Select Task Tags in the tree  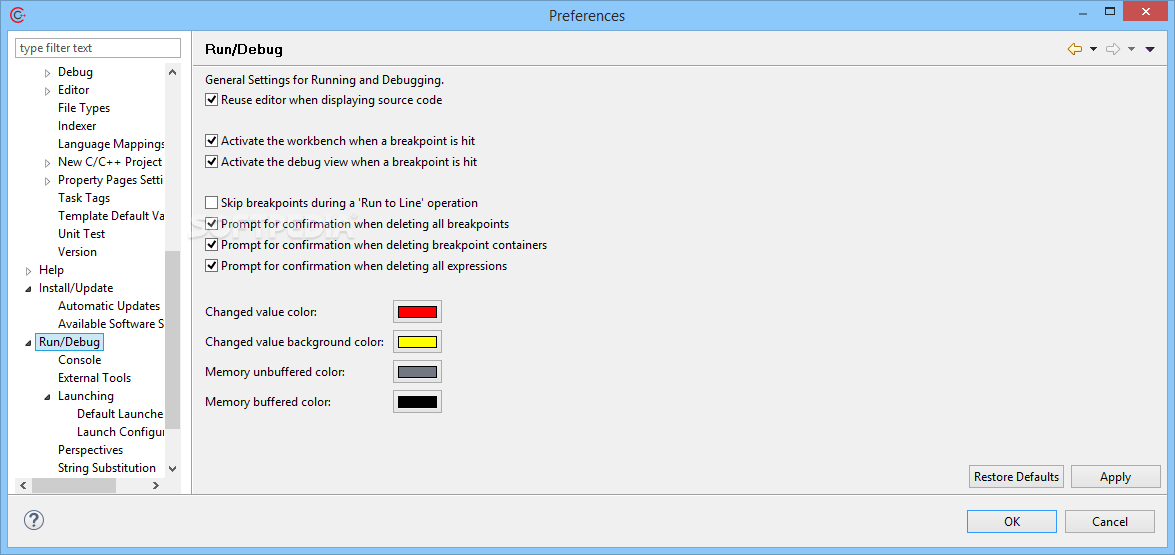point(84,198)
